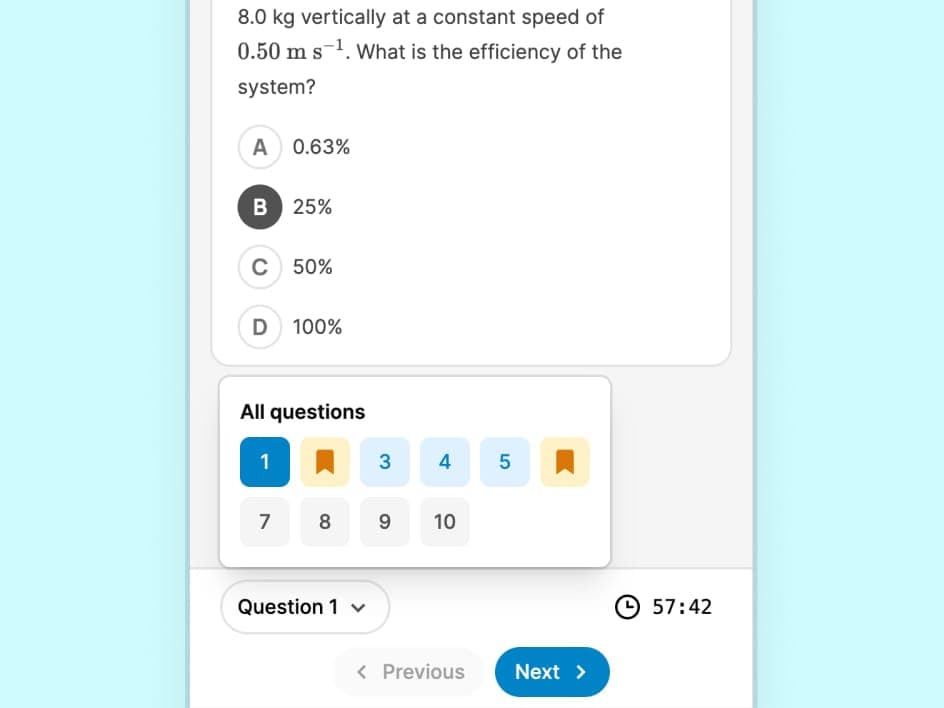Collapse the Question 1 dropdown
The image size is (944, 708).
pos(304,607)
